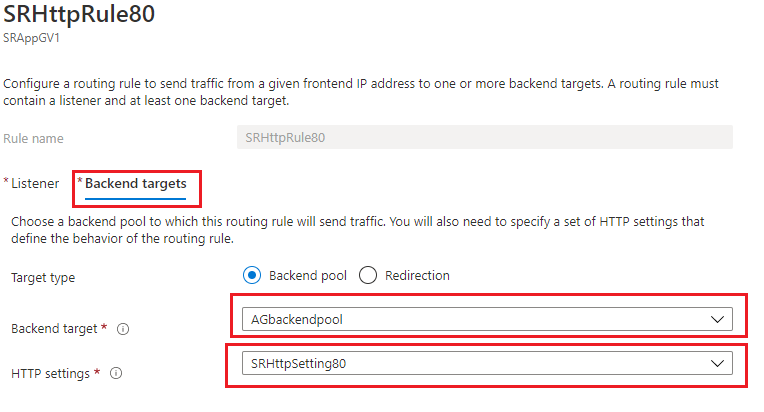The image size is (764, 412).
Task: Click the SRHttpRule80 page title
Action: 80,16
